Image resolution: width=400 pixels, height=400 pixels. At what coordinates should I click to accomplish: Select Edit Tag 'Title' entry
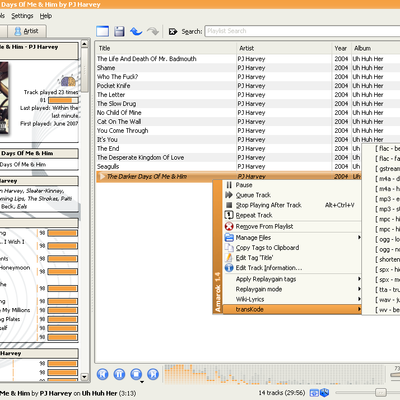coord(292,258)
